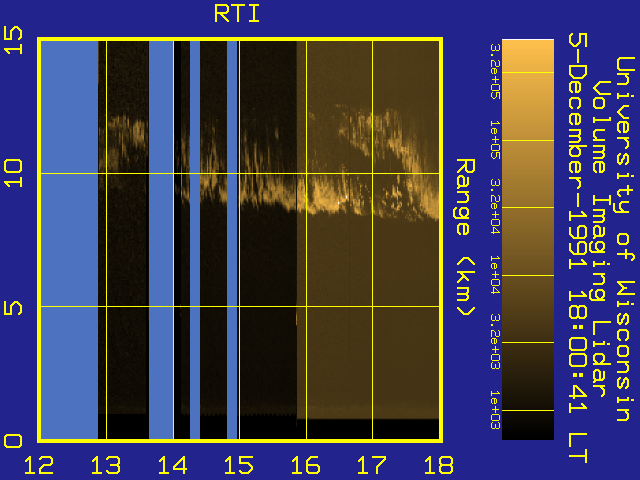Click time axis tick 14
The width and height of the screenshot is (640, 480).
pos(172,465)
